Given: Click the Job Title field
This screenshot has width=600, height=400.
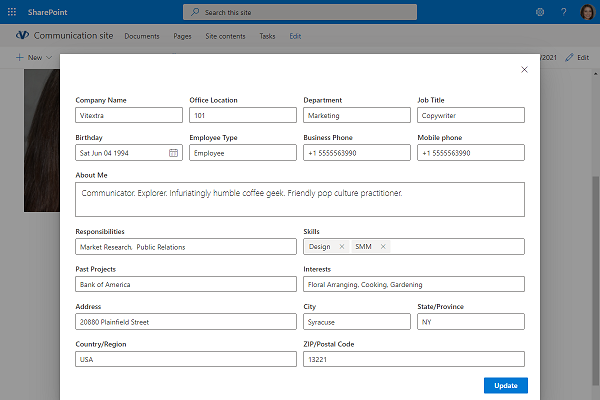Looking at the screenshot, I should point(471,115).
